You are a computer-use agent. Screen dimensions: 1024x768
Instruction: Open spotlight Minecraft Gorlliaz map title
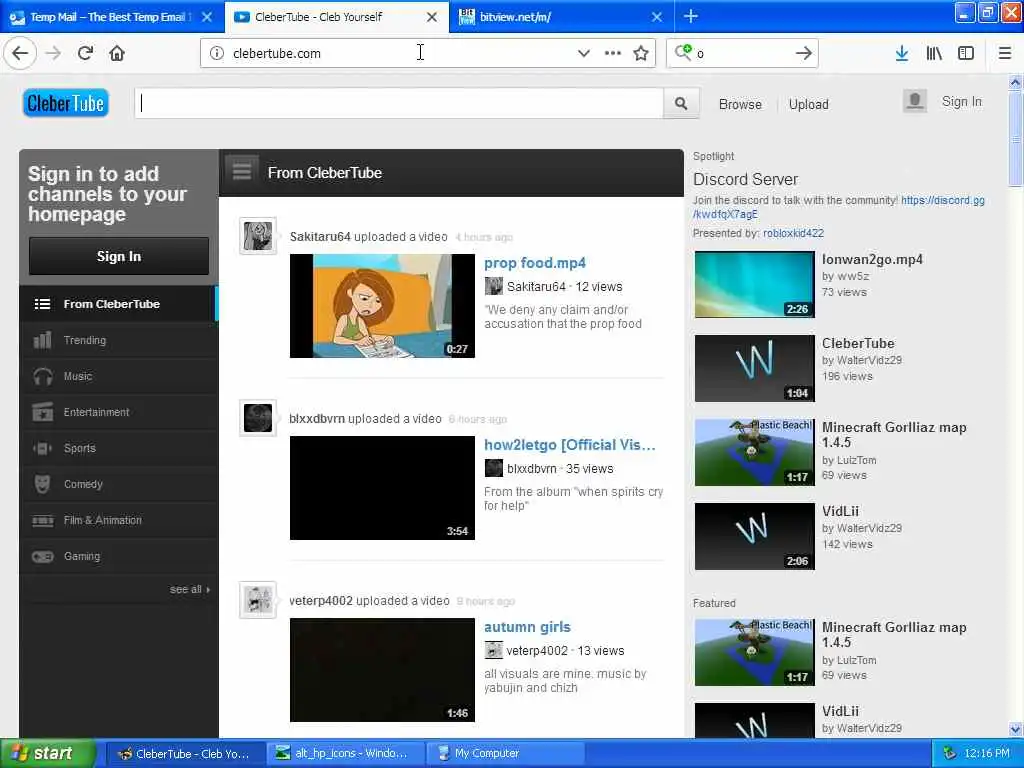click(x=894, y=434)
